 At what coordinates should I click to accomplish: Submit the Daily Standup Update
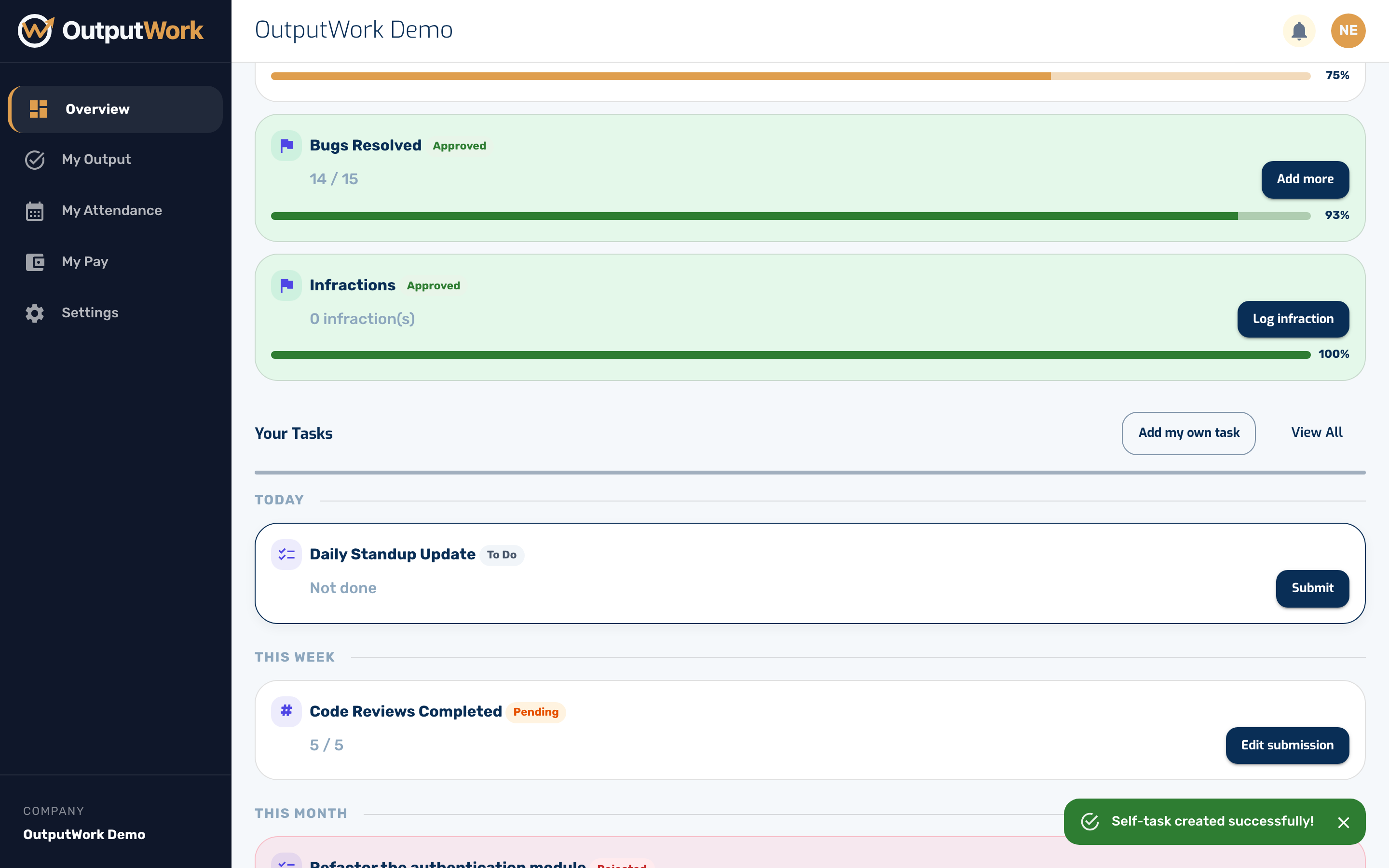[x=1312, y=588]
